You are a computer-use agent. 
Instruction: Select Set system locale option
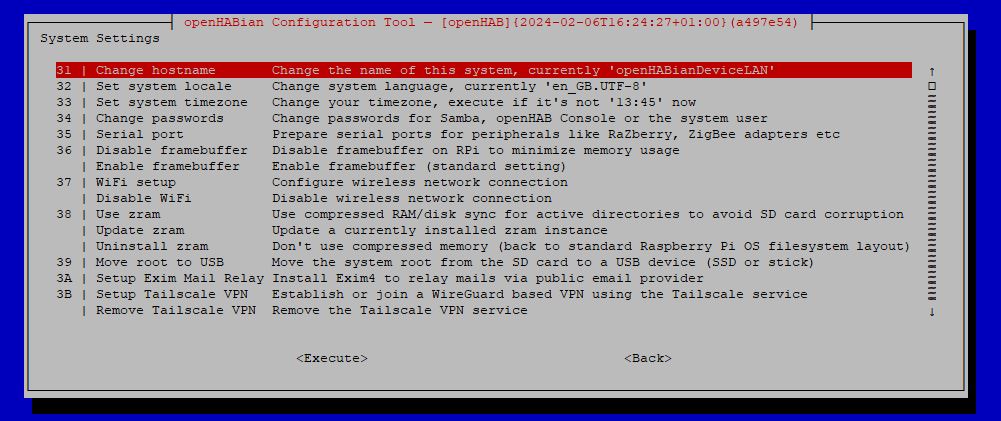click(483, 86)
